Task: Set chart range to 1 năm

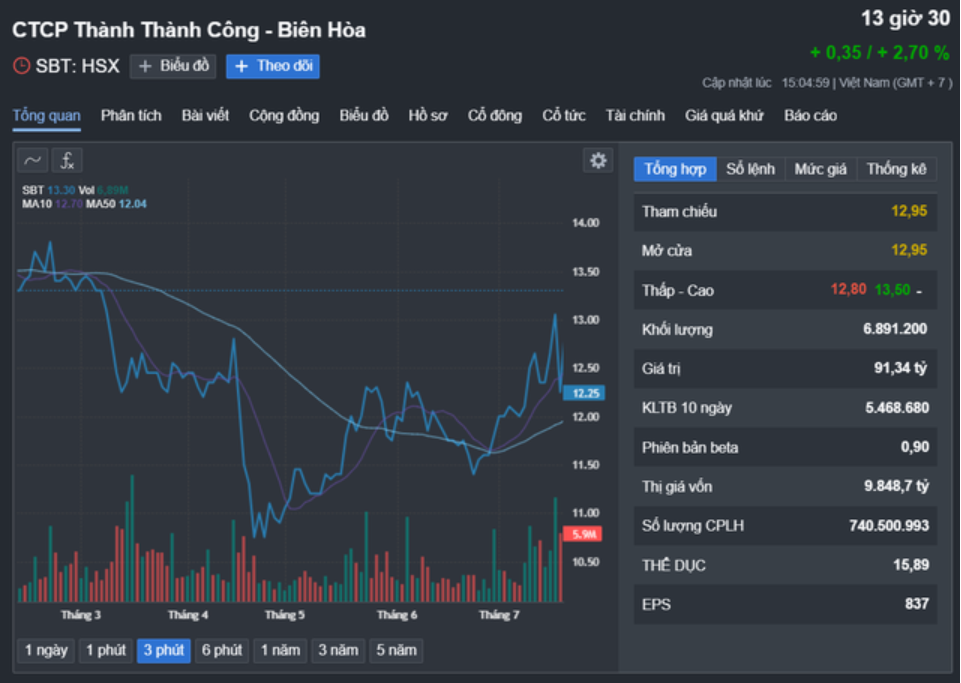Action: coord(280,651)
